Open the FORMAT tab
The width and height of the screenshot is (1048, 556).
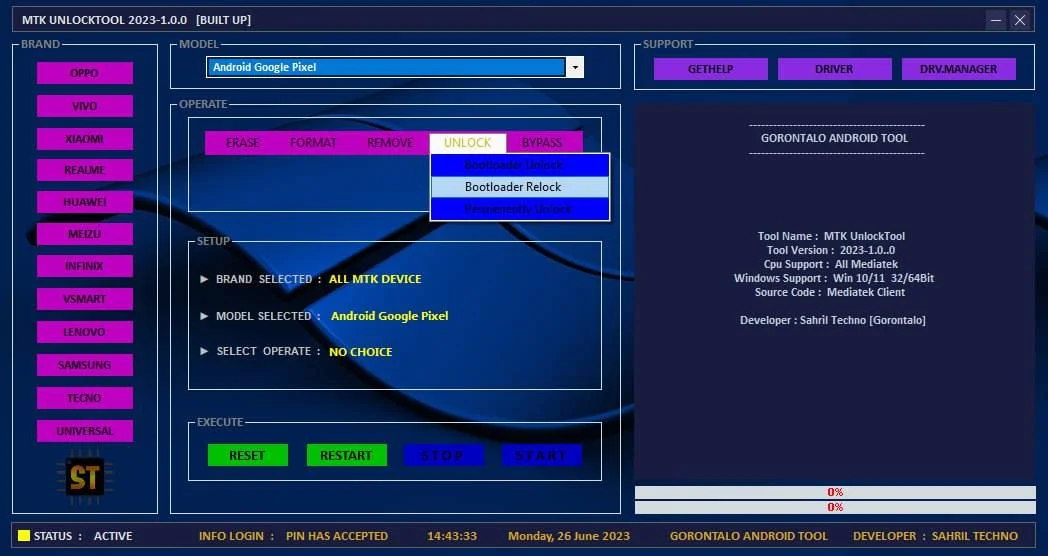pyautogui.click(x=313, y=142)
